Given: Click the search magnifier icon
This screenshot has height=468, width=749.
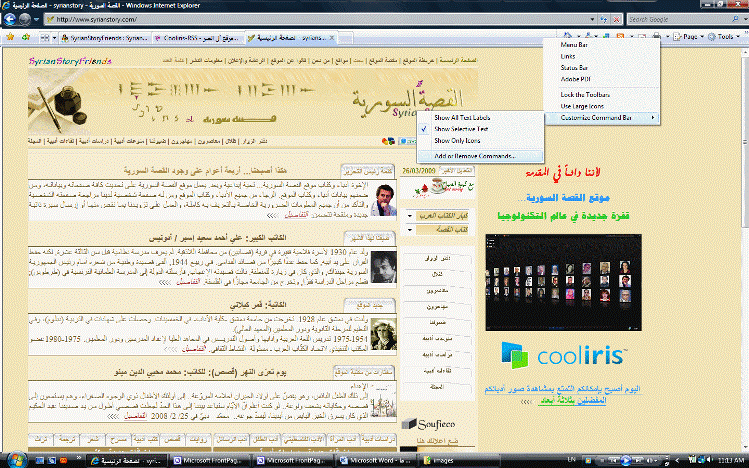Looking at the screenshot, I should pos(735,19).
